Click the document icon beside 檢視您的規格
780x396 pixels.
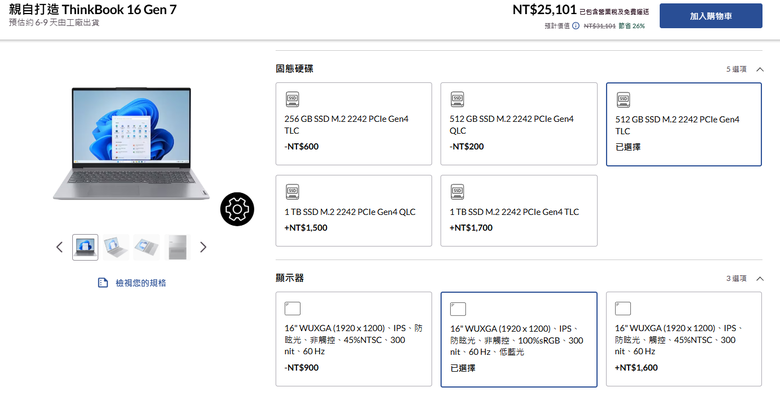[102, 283]
